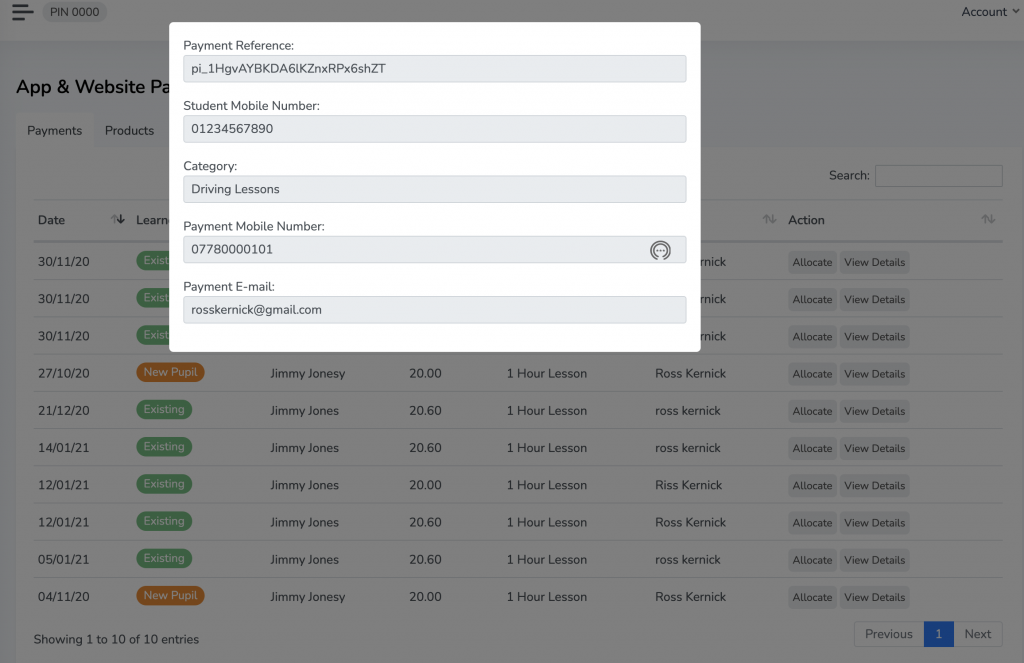Click the Category field showing Driving Lessons
Screen dimensions: 1024x663
click(434, 189)
